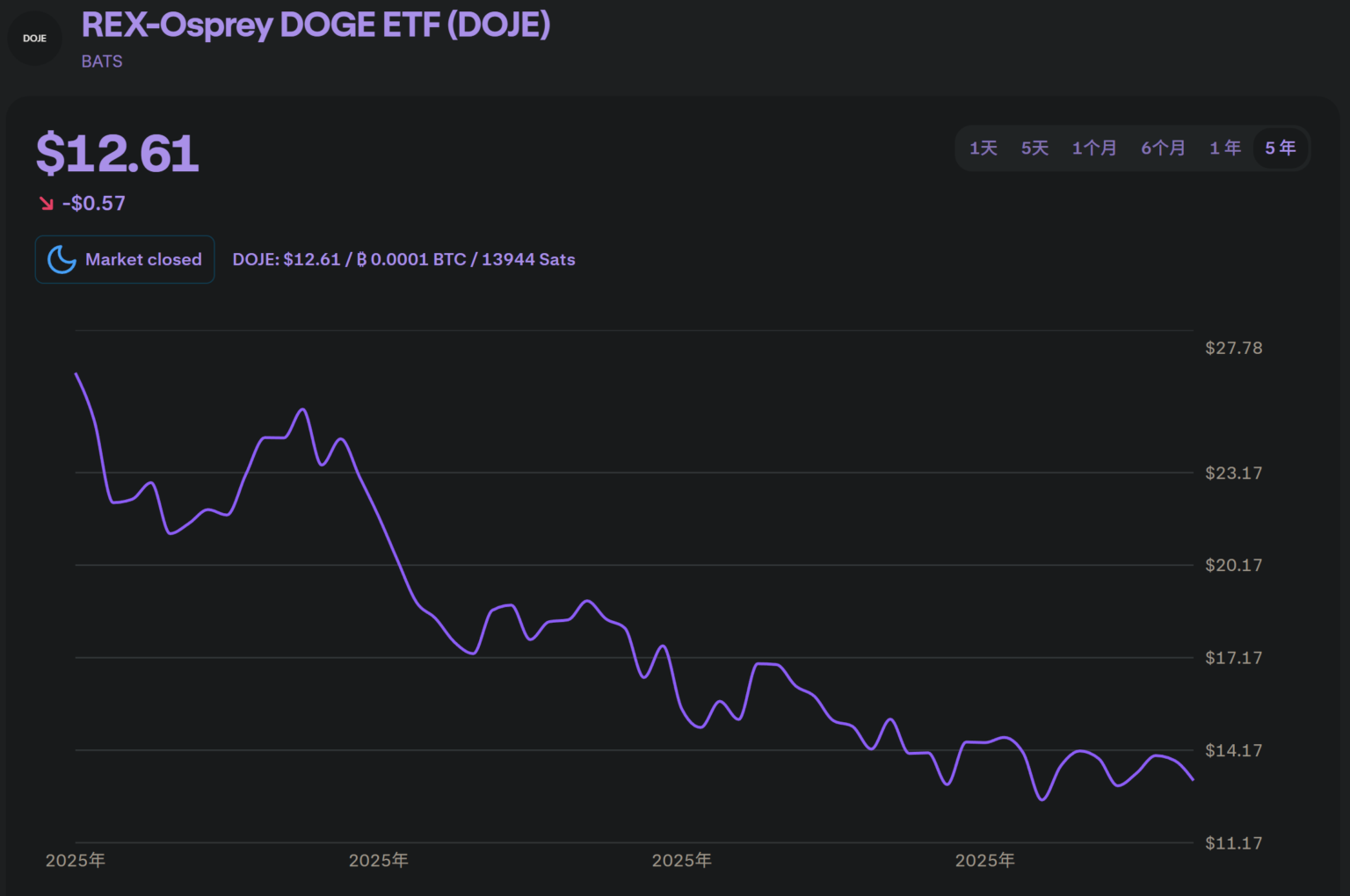Select the 1天 time range
The width and height of the screenshot is (1350, 896).
[x=983, y=148]
